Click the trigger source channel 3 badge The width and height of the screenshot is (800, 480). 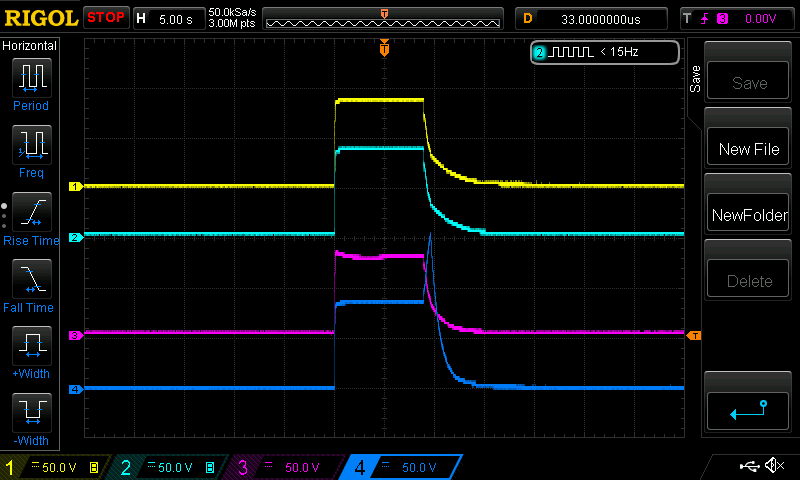pos(722,19)
